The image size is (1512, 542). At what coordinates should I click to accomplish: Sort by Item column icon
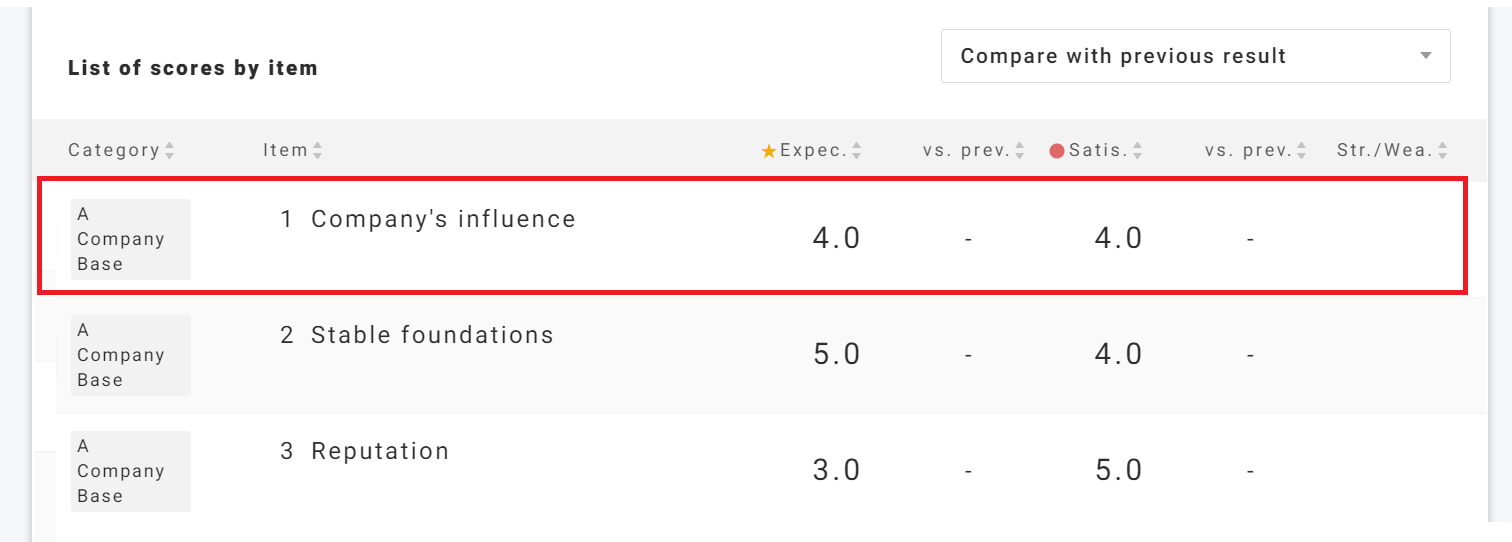(318, 151)
